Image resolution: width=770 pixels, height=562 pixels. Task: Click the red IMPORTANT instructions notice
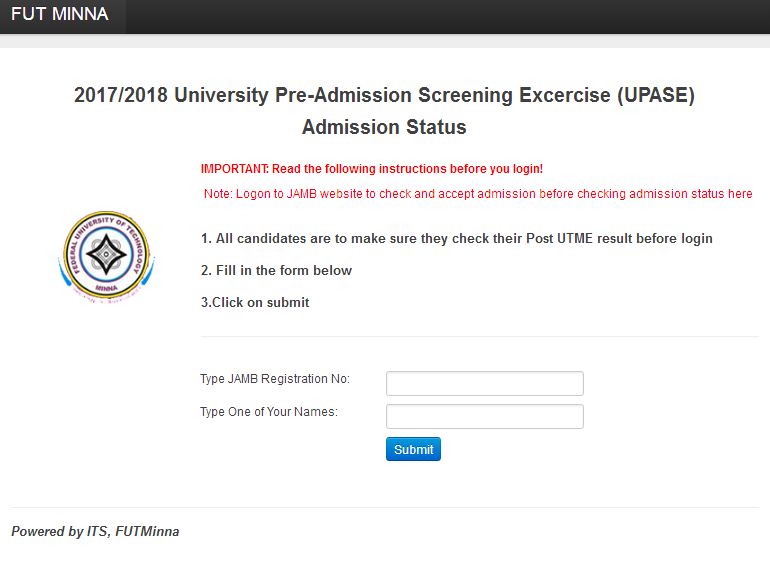(x=371, y=169)
